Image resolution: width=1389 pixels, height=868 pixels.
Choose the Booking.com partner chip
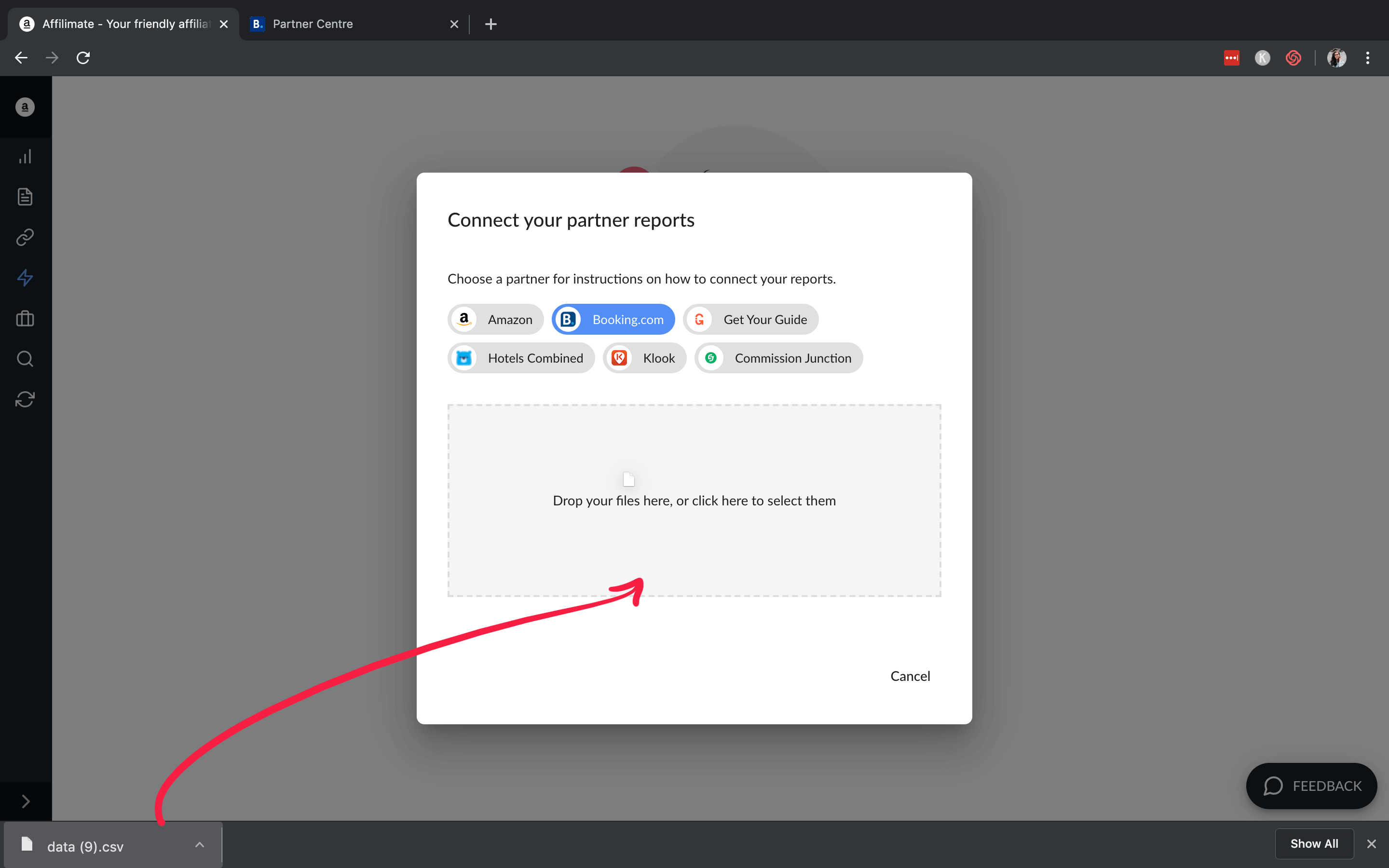click(x=613, y=319)
